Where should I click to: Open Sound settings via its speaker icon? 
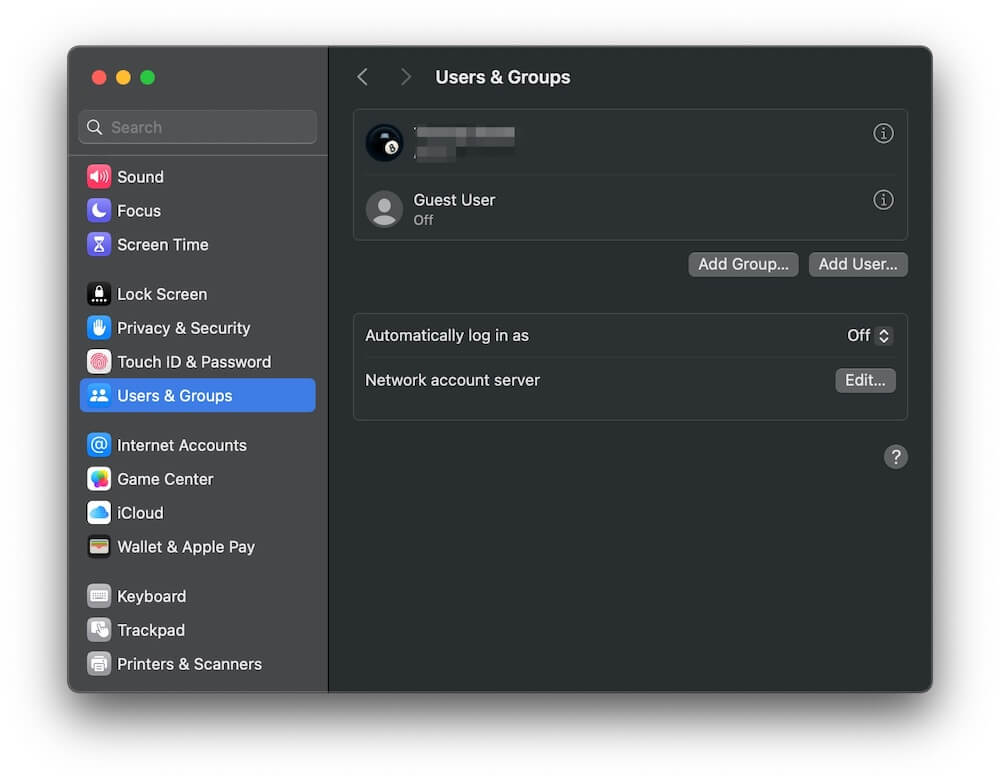coord(99,177)
